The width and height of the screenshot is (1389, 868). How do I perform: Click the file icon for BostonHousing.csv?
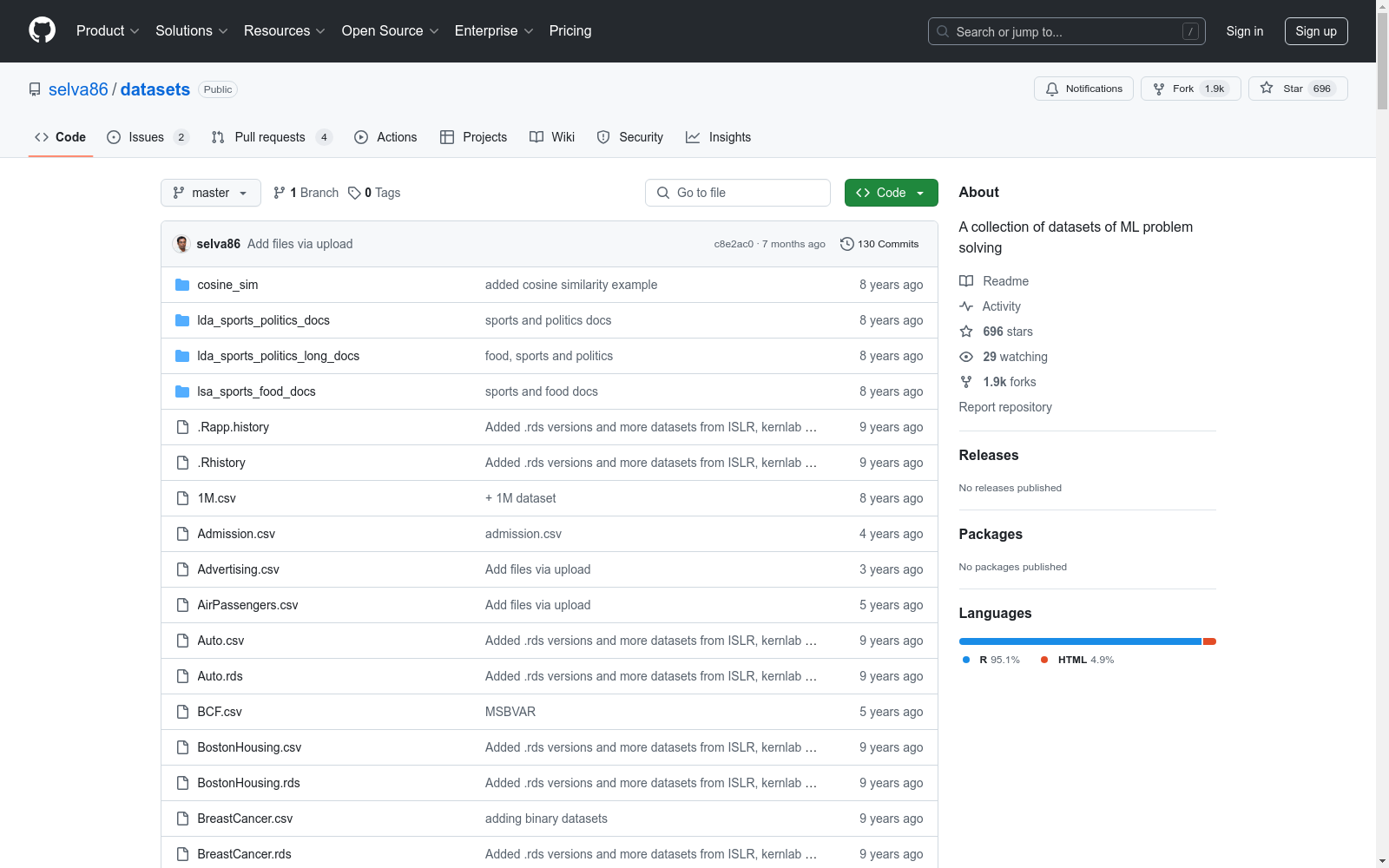[182, 747]
